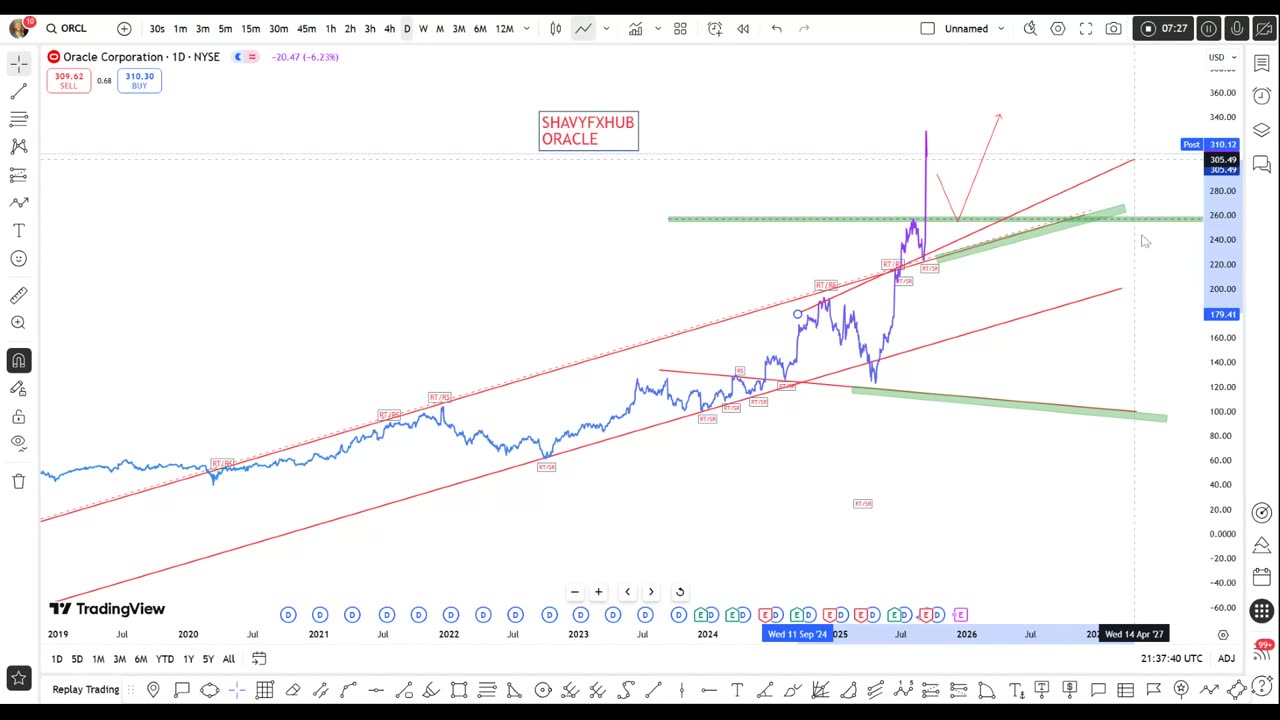This screenshot has width=1280, height=720.
Task: Select the line chart type icon
Action: click(583, 28)
